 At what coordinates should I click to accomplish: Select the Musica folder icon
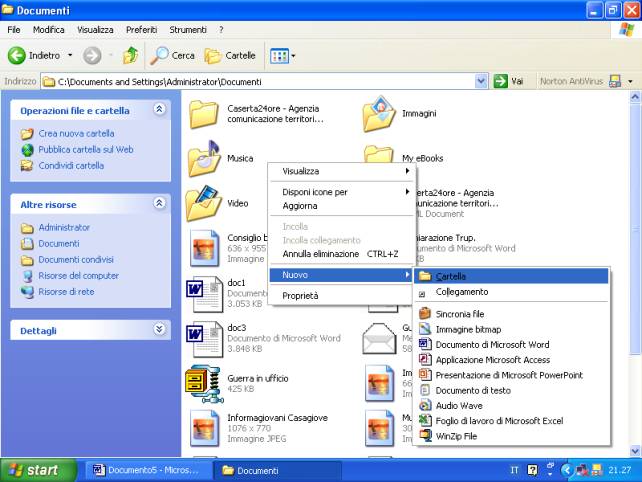[204, 158]
